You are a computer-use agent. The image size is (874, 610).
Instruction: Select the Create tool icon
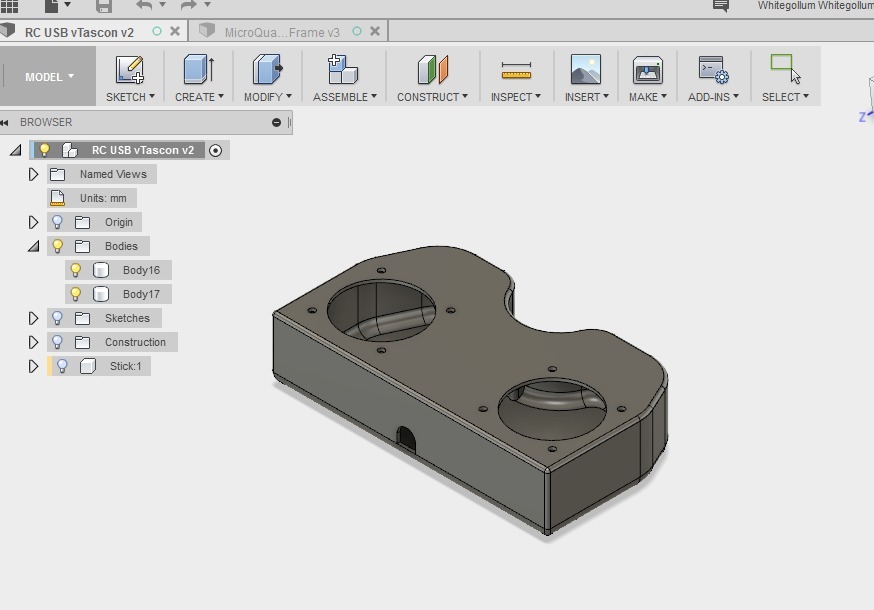click(198, 70)
